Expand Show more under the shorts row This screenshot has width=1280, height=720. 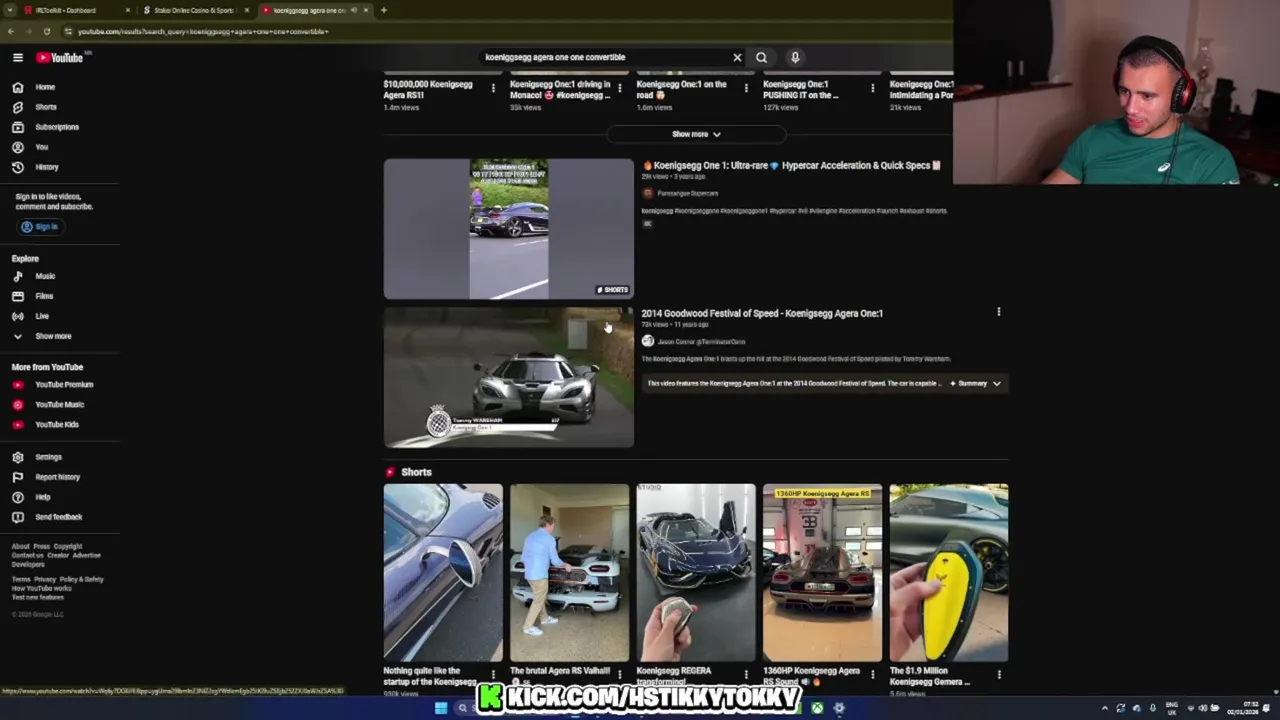696,134
